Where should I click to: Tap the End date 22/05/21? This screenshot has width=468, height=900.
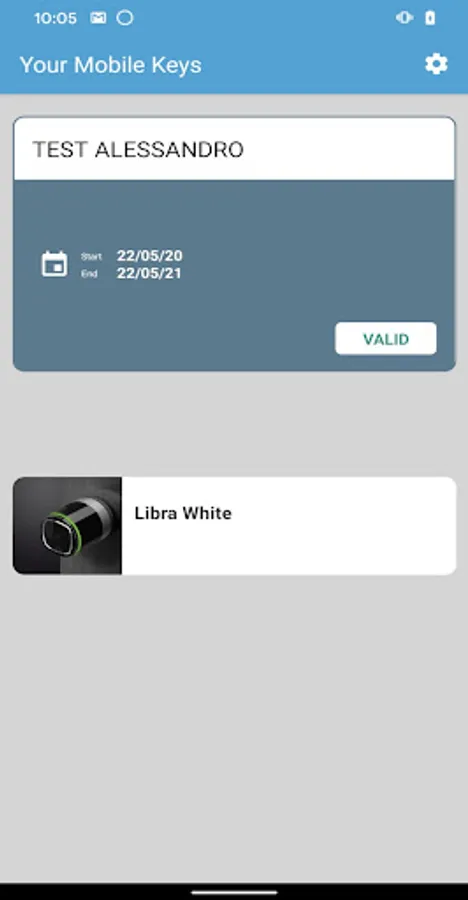point(149,273)
